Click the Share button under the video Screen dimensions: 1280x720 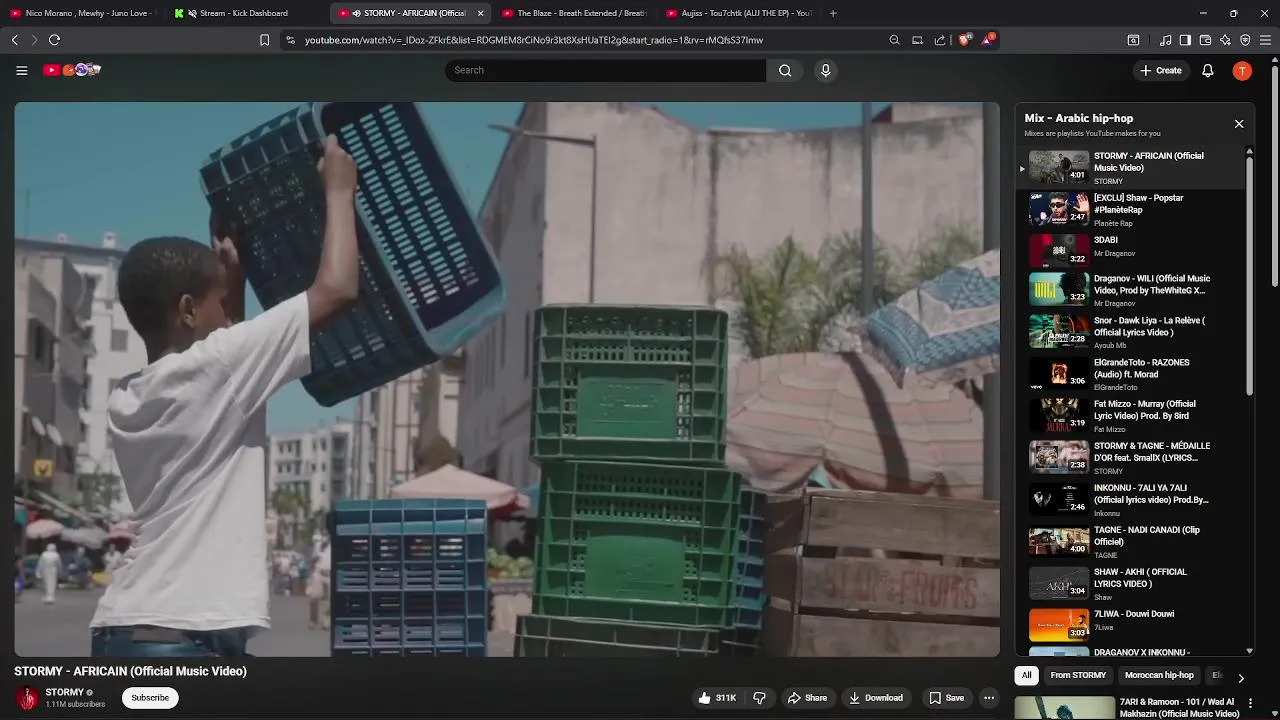pos(807,698)
